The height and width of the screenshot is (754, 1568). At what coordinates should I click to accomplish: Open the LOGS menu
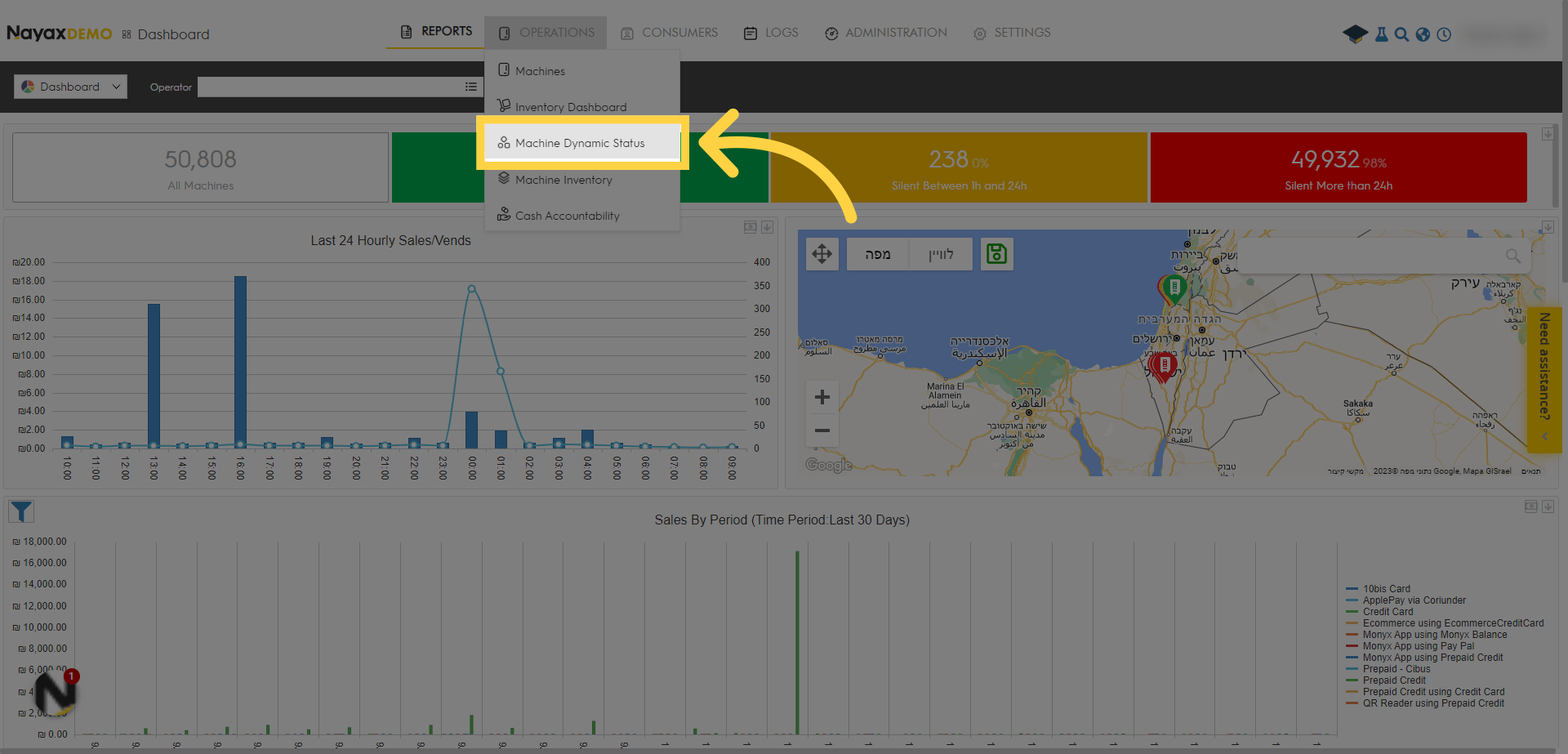770,33
